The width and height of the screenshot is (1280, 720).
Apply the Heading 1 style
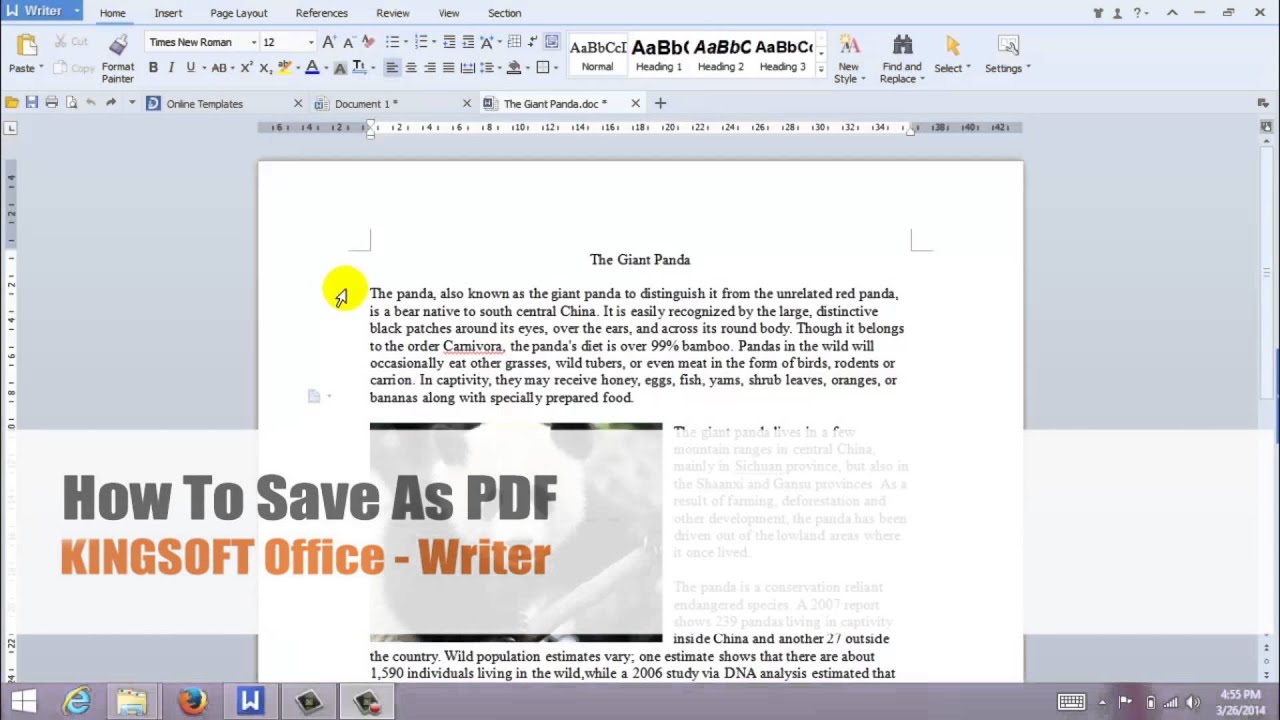(659, 55)
